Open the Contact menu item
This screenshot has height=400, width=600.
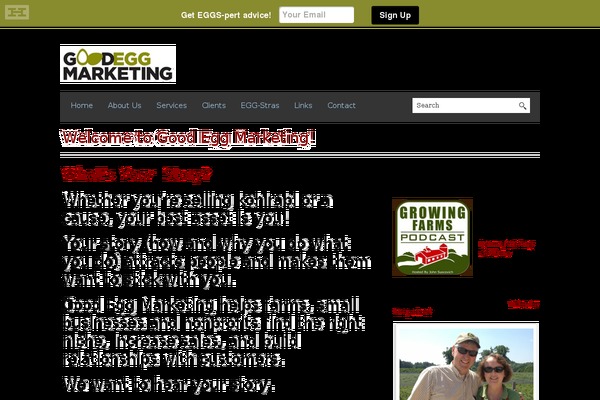pyautogui.click(x=341, y=105)
